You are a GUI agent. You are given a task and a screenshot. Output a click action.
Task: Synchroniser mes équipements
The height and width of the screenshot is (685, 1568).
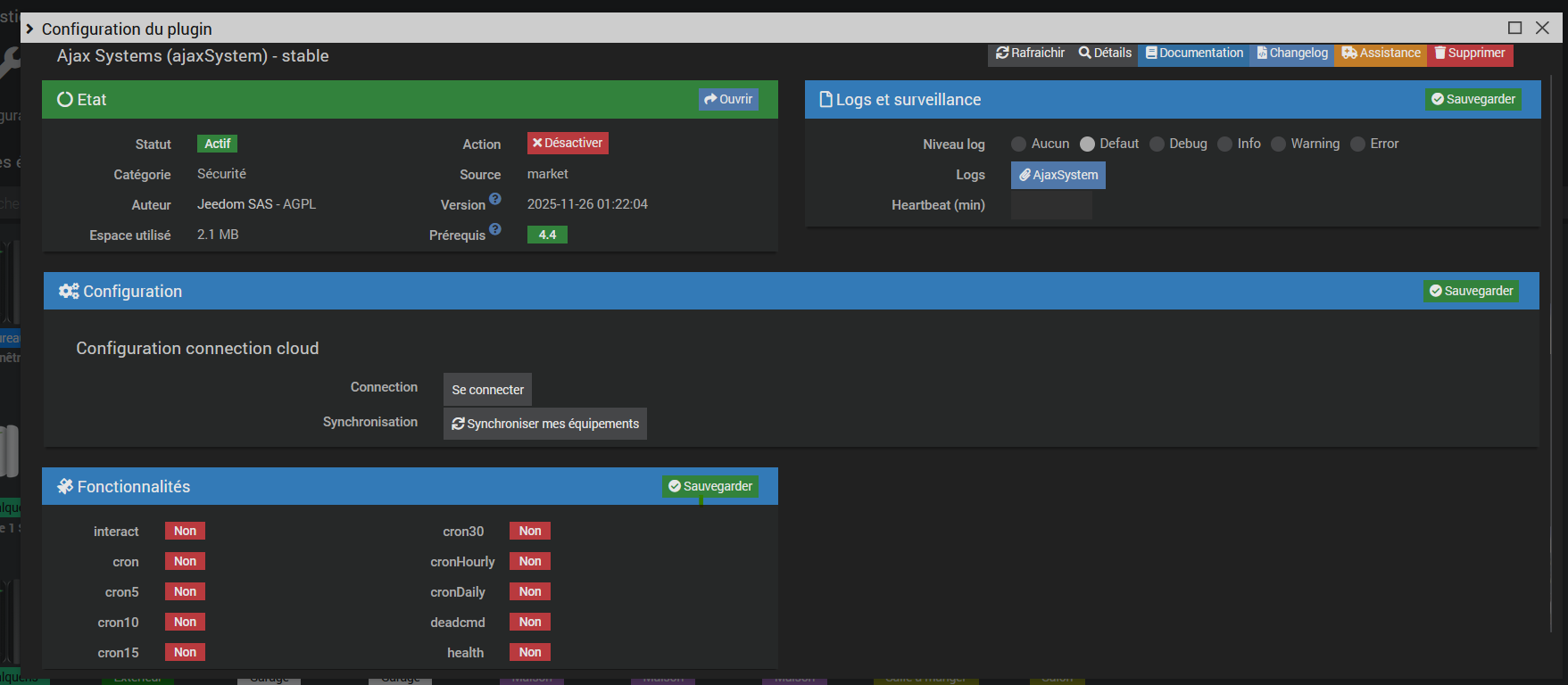(x=544, y=424)
